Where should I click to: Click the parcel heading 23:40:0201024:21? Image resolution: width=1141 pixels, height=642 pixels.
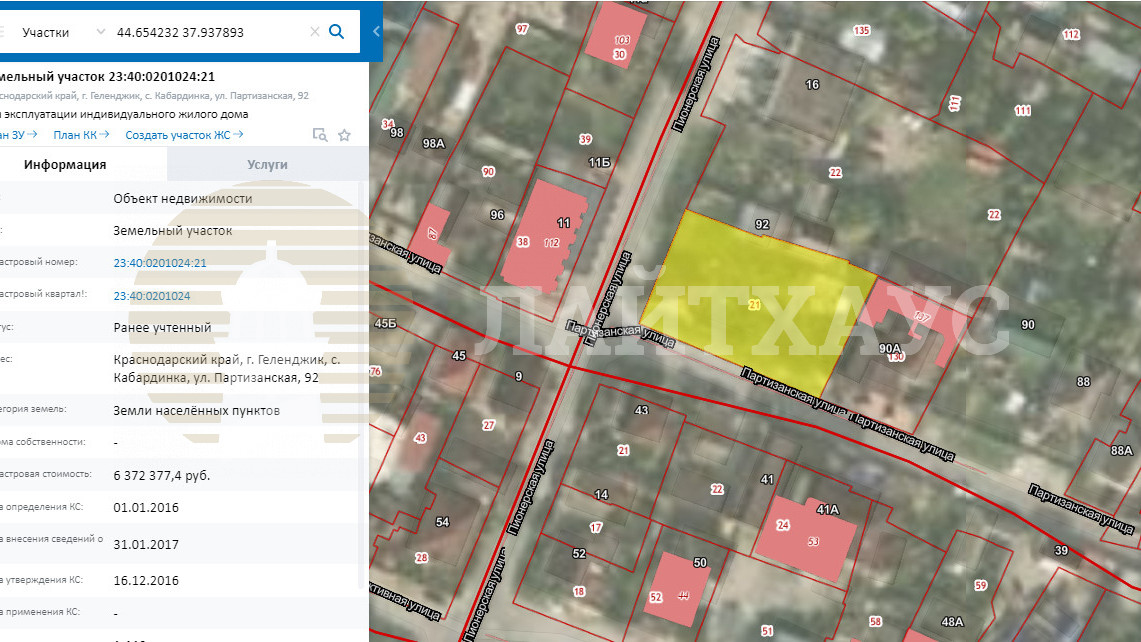(x=108, y=76)
